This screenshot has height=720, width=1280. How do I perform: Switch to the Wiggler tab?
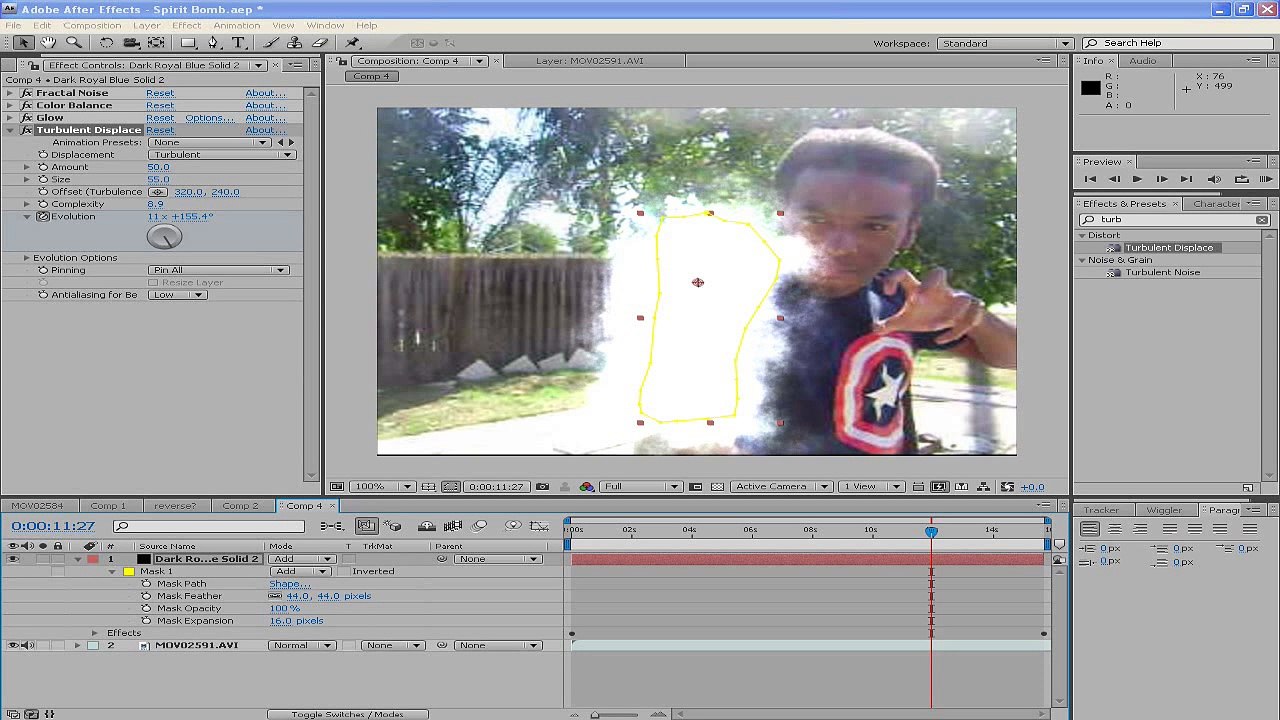pyautogui.click(x=1164, y=510)
